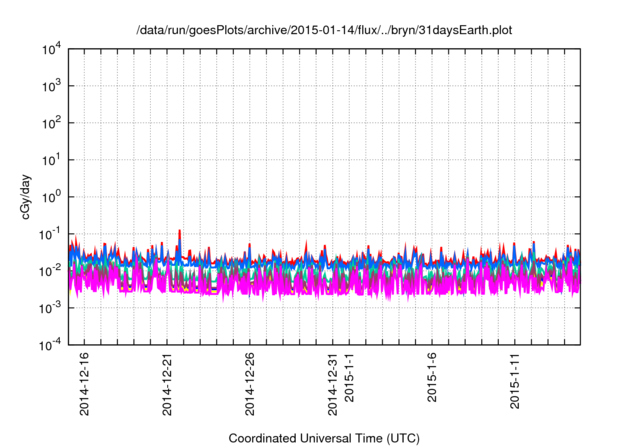Select the 2014-12-16 date tick label
Image resolution: width=640 pixels, height=448 pixels.
point(84,383)
